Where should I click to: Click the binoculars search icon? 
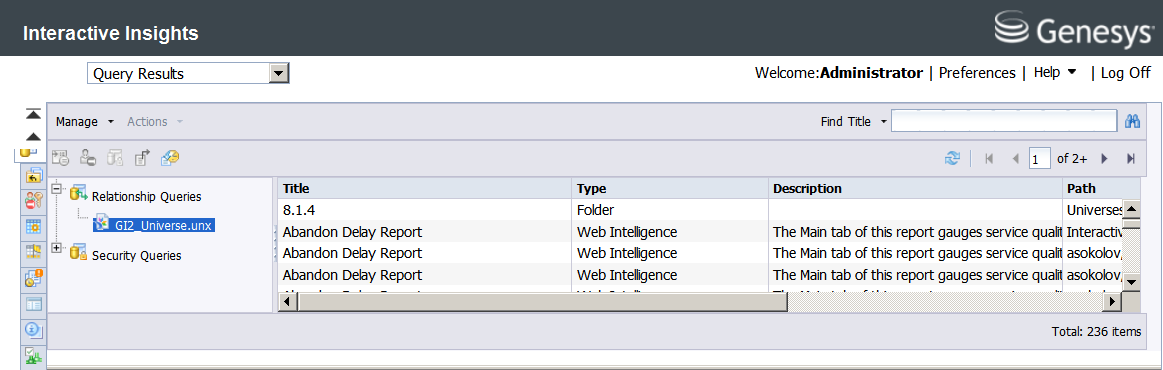tap(1132, 122)
